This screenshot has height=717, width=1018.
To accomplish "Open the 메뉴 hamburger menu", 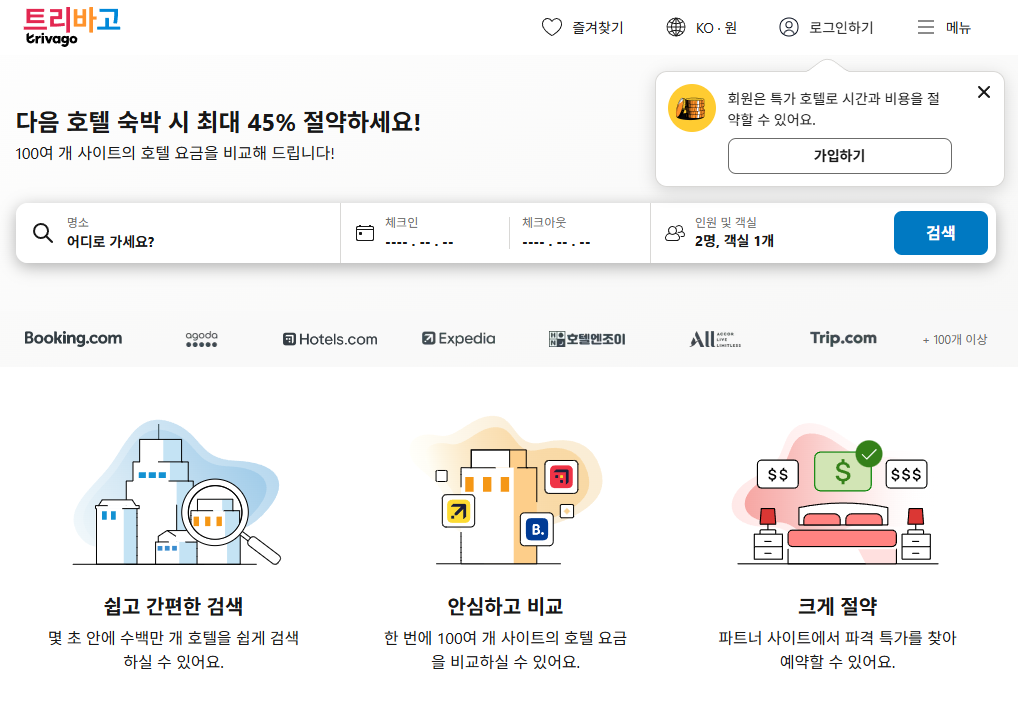I will (942, 27).
